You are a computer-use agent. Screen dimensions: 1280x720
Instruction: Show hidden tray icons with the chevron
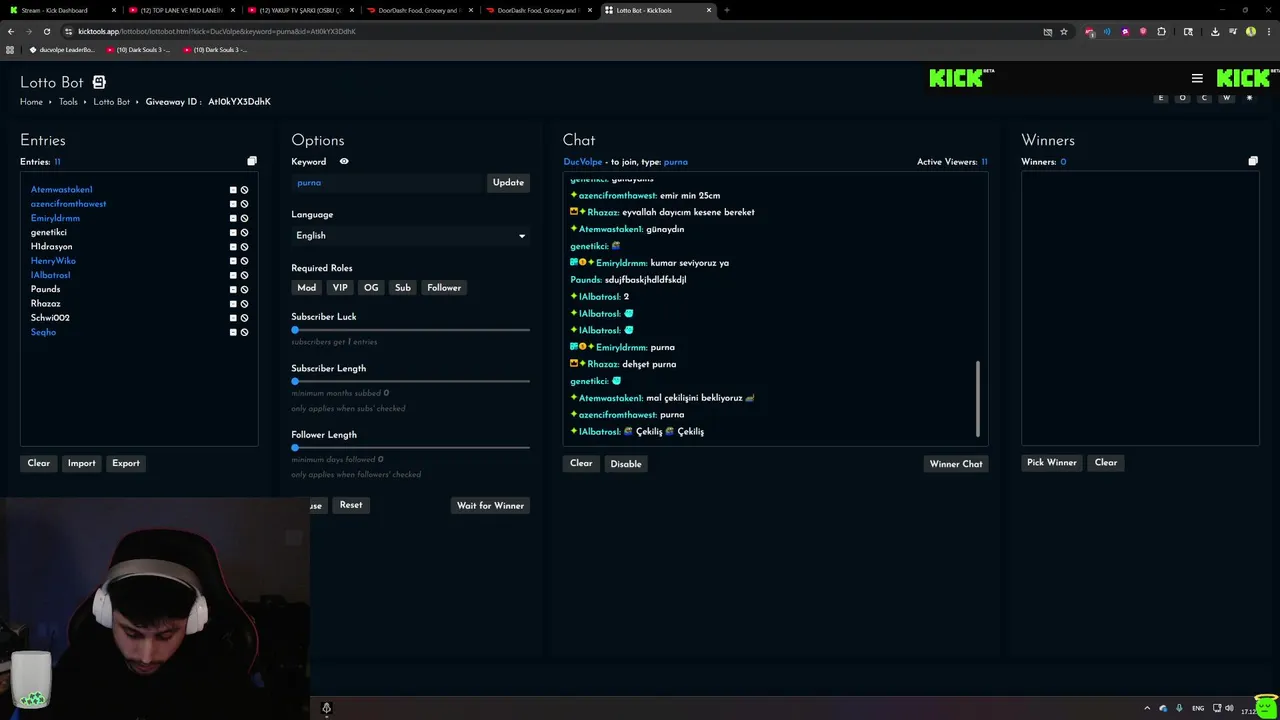pos(1147,708)
